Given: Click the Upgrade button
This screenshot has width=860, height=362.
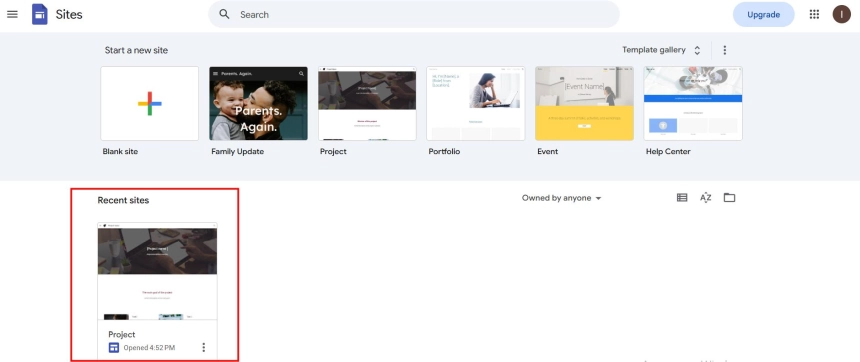Looking at the screenshot, I should click(x=763, y=15).
